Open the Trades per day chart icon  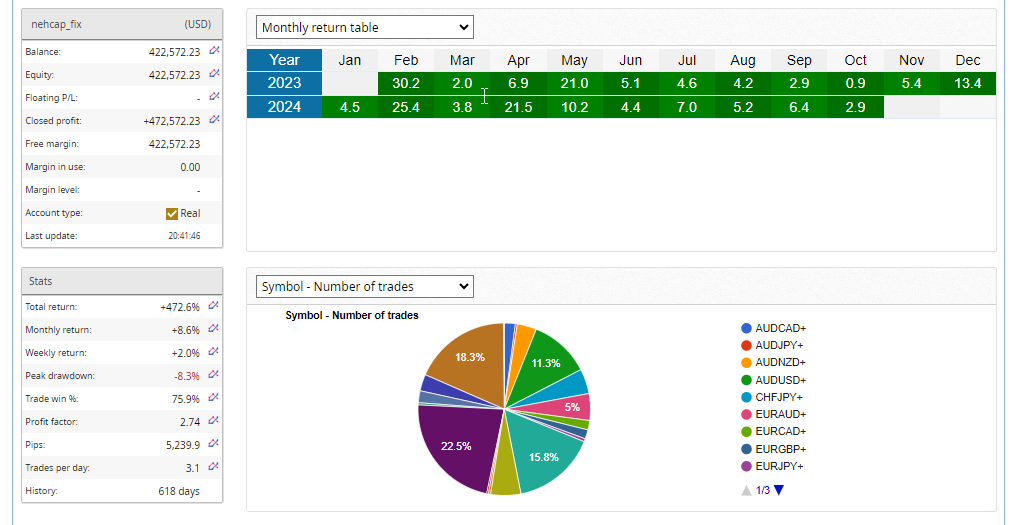(214, 467)
